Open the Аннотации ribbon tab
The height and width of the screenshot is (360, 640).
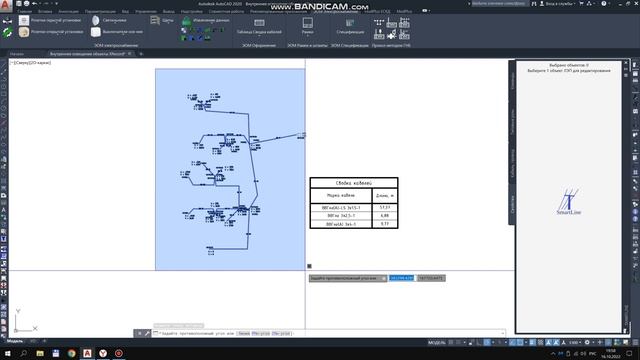pos(68,11)
